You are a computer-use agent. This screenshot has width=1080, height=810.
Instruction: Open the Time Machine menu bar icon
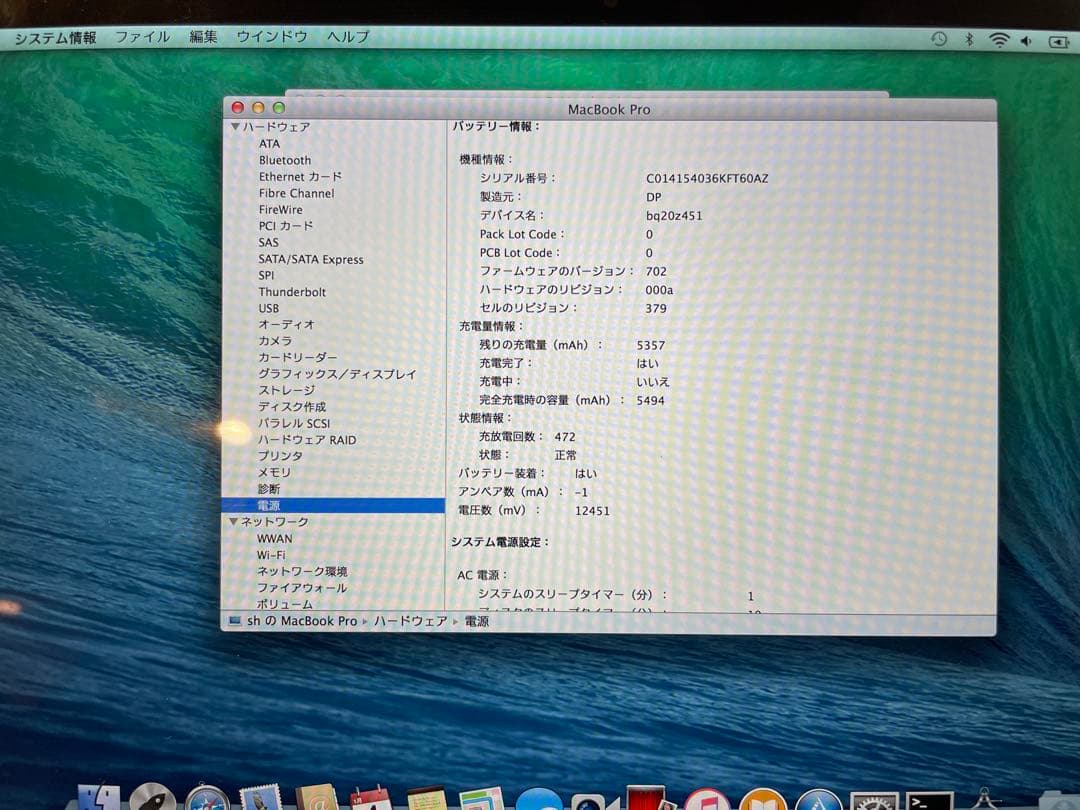[938, 40]
